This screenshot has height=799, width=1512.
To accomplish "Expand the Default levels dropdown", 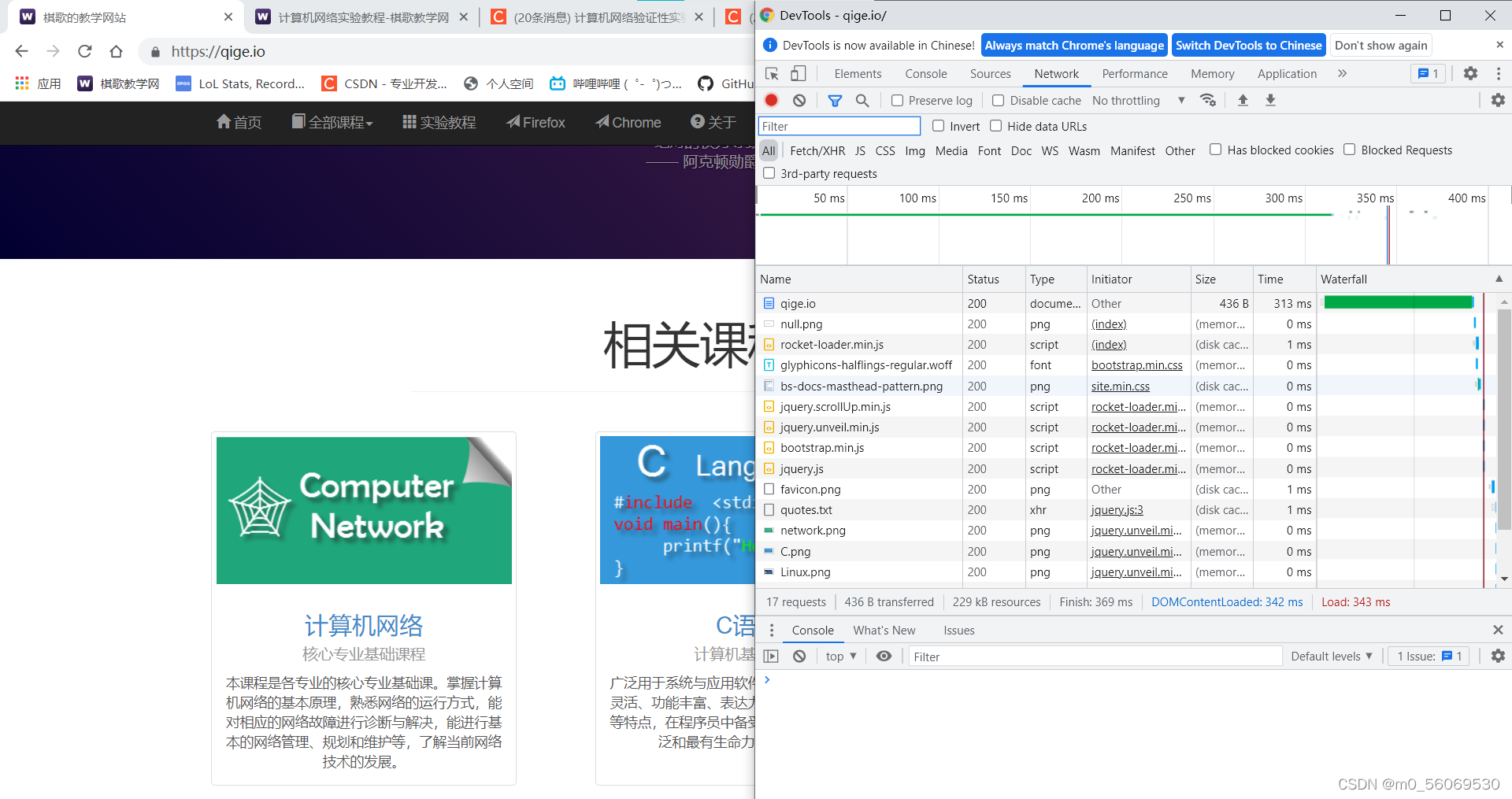I will [x=1331, y=656].
